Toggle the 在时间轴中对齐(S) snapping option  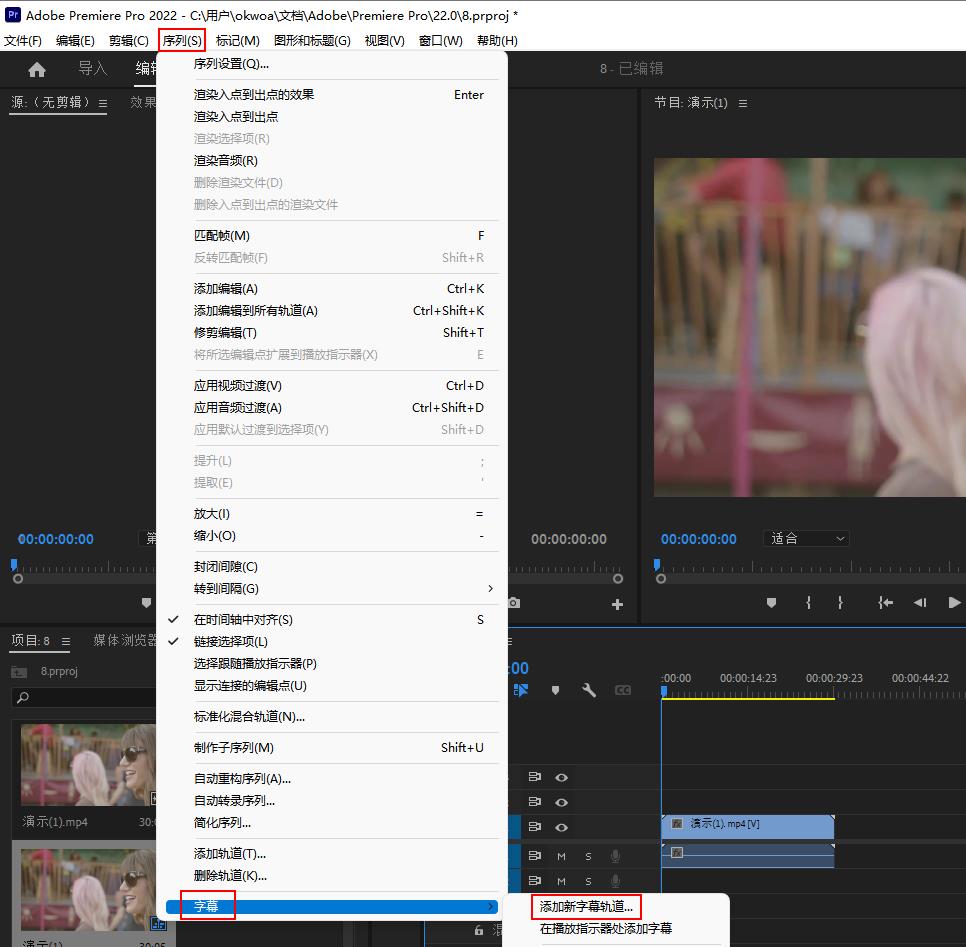(x=244, y=620)
